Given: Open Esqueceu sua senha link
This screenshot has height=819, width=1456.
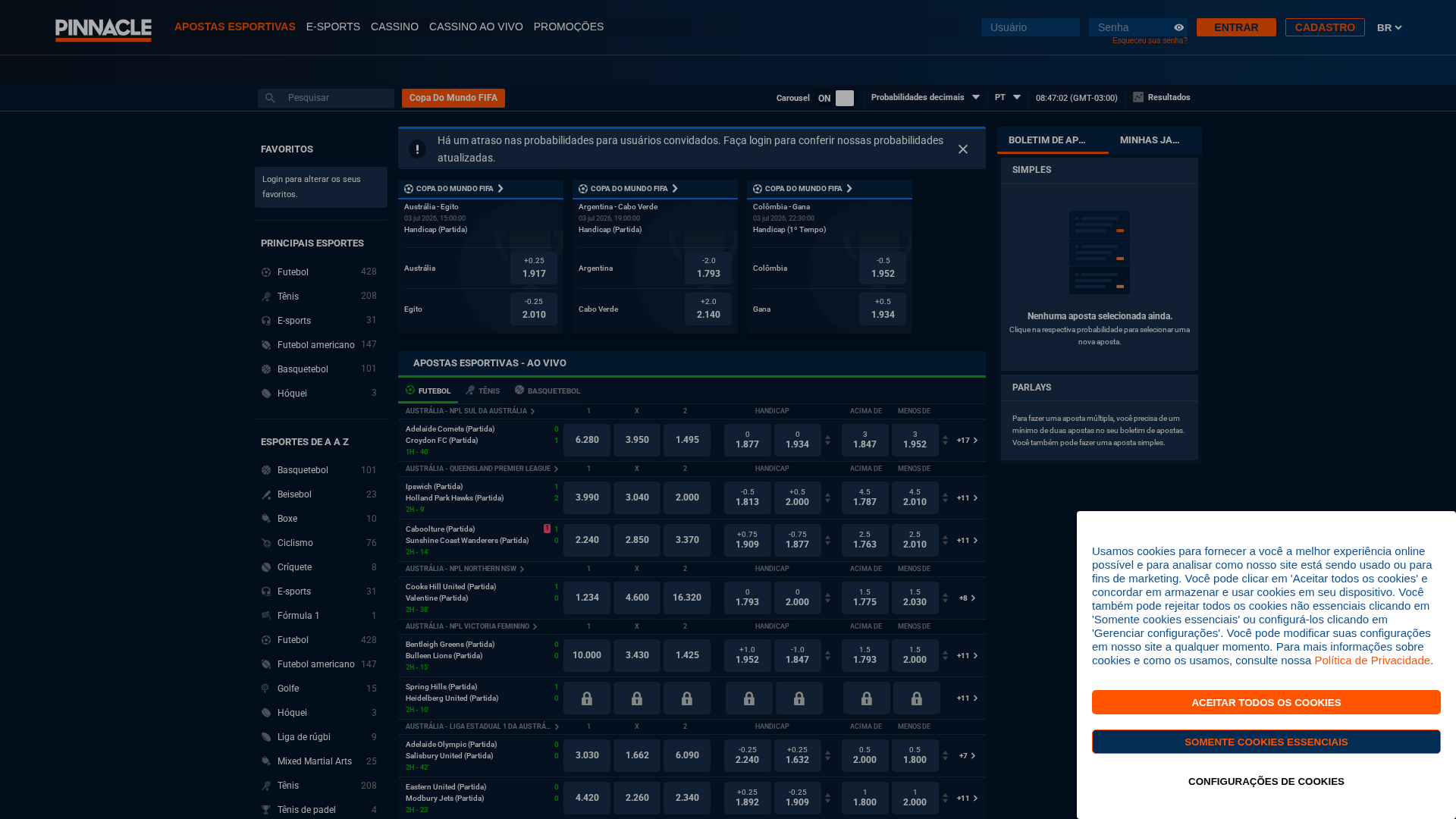Looking at the screenshot, I should [1150, 41].
